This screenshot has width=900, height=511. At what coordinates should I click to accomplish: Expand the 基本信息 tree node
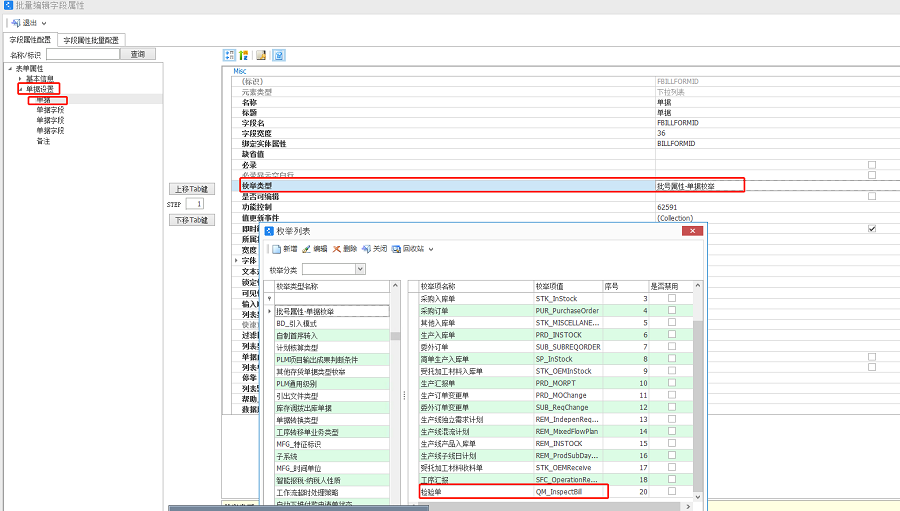(20, 78)
